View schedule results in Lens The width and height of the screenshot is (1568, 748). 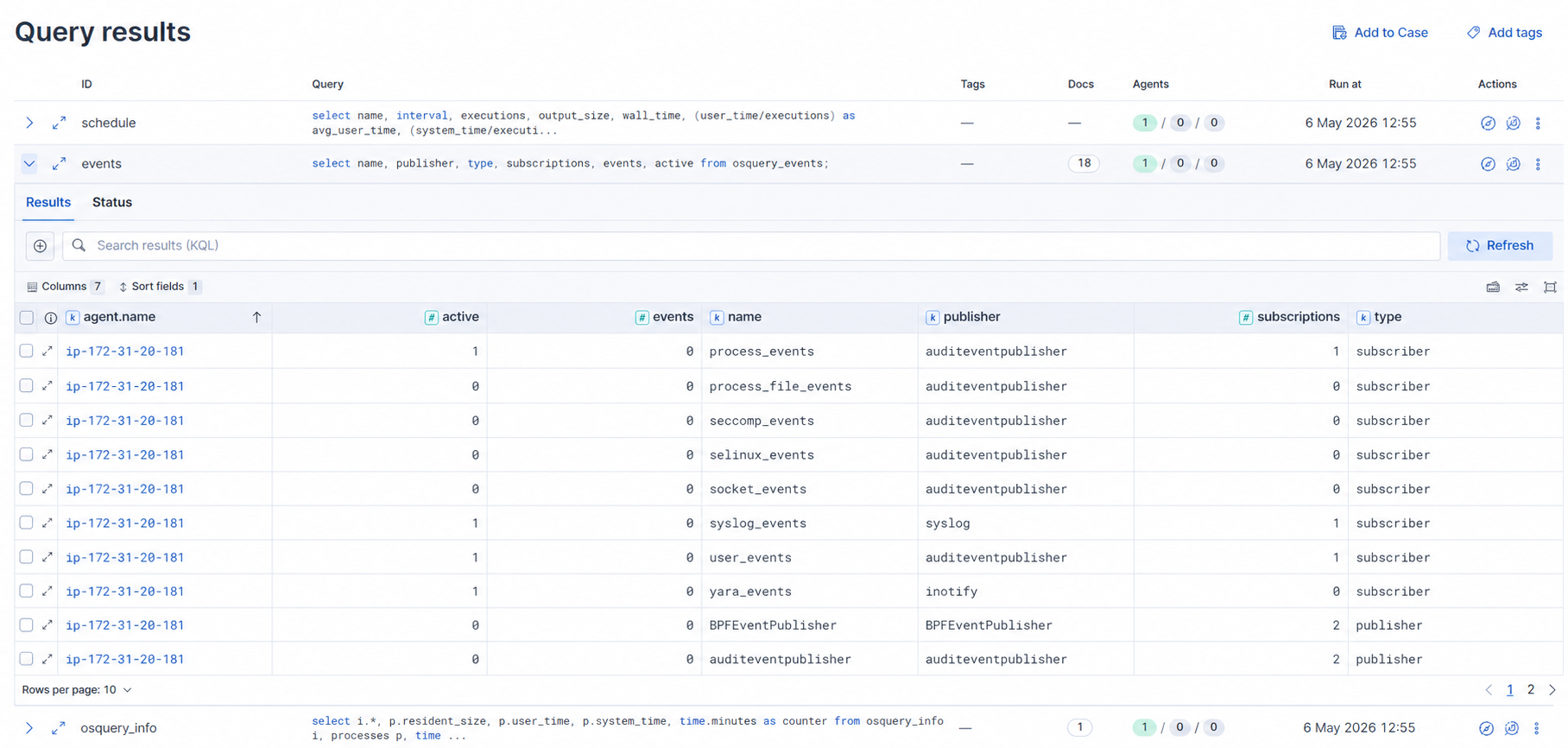click(1513, 123)
